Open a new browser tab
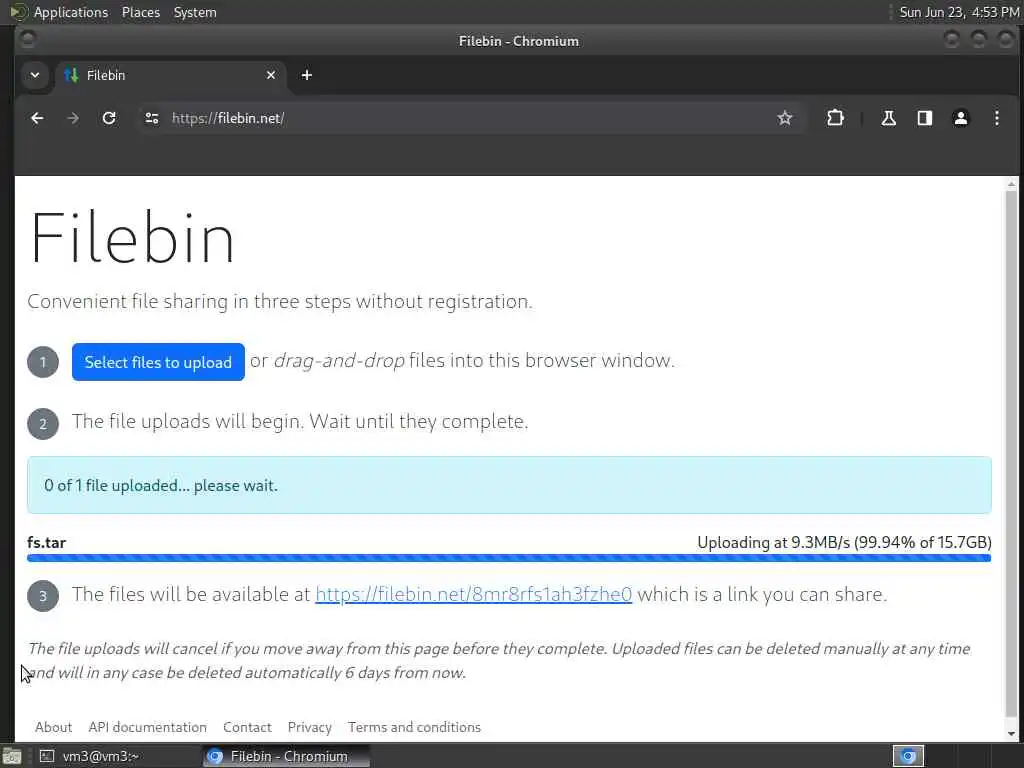Image resolution: width=1024 pixels, height=768 pixels. (x=307, y=75)
